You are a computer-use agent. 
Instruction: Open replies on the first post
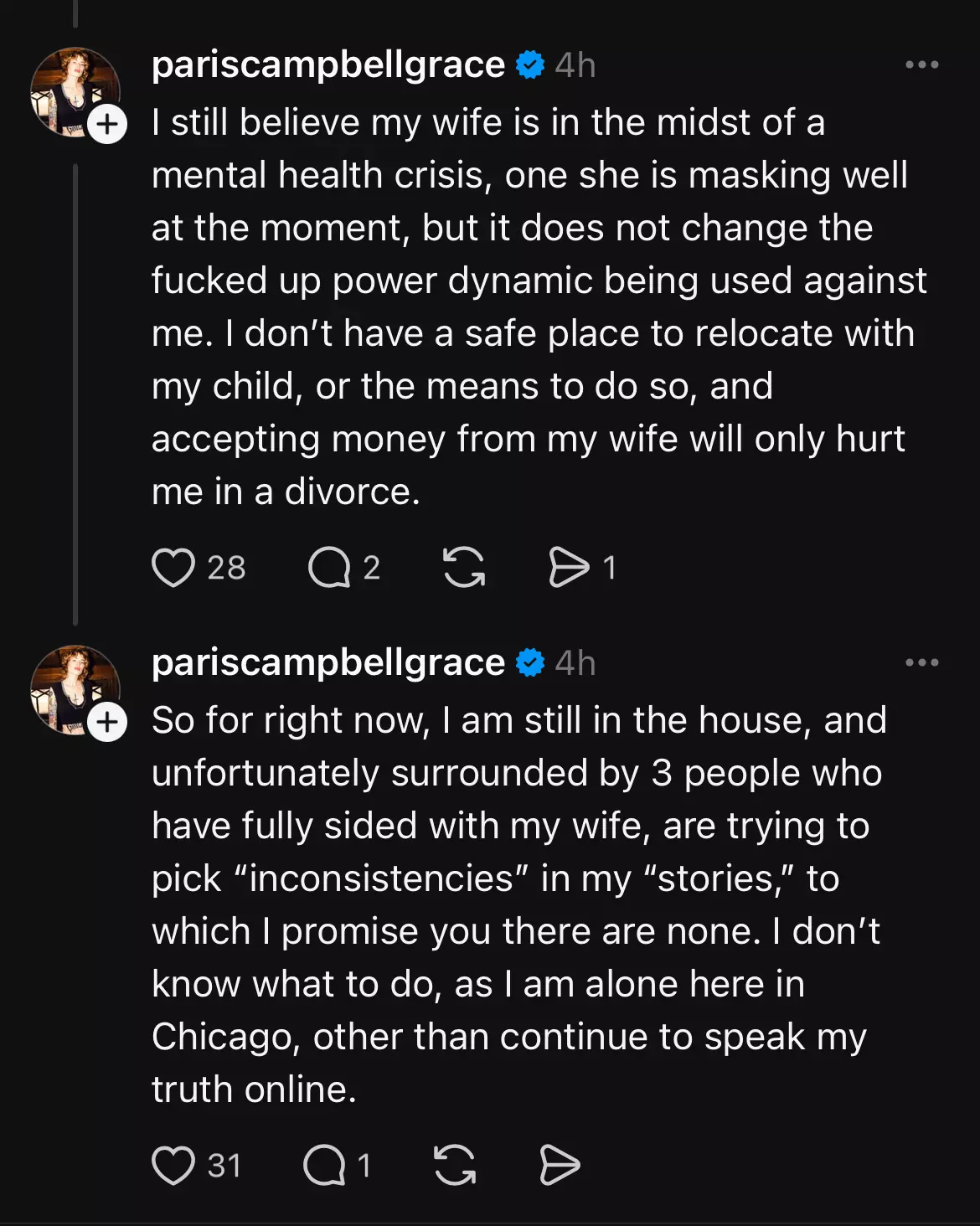tap(329, 568)
